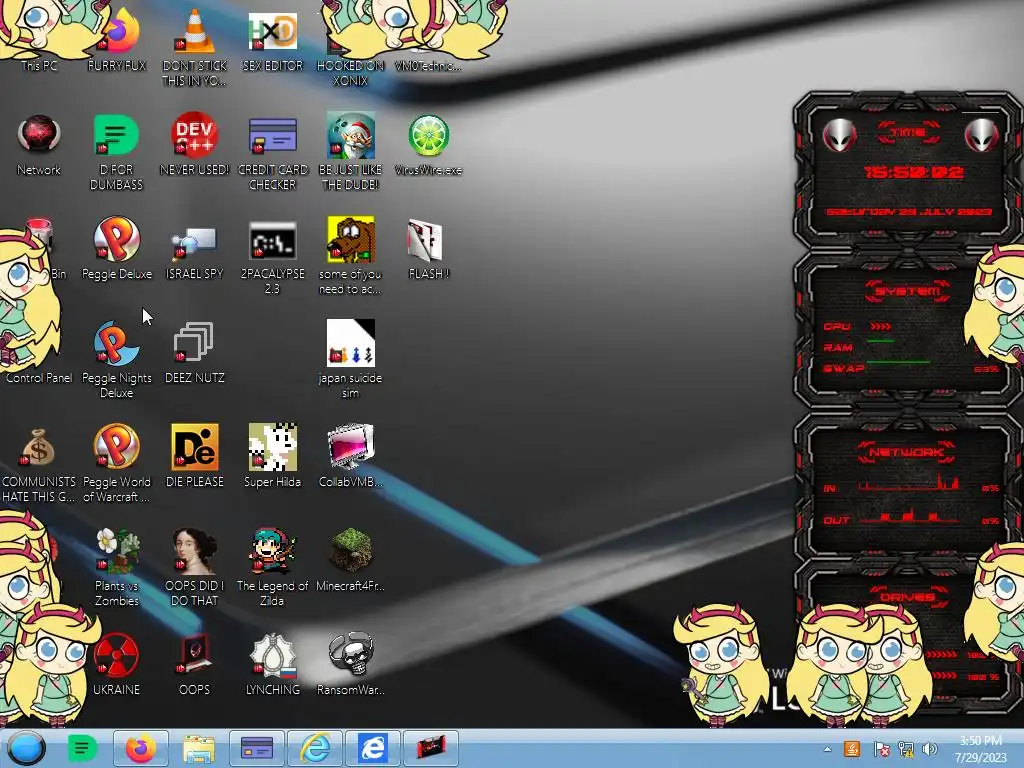Open the Control Panel desktop icon
Viewport: 1024px width, 768px height.
tap(39, 377)
